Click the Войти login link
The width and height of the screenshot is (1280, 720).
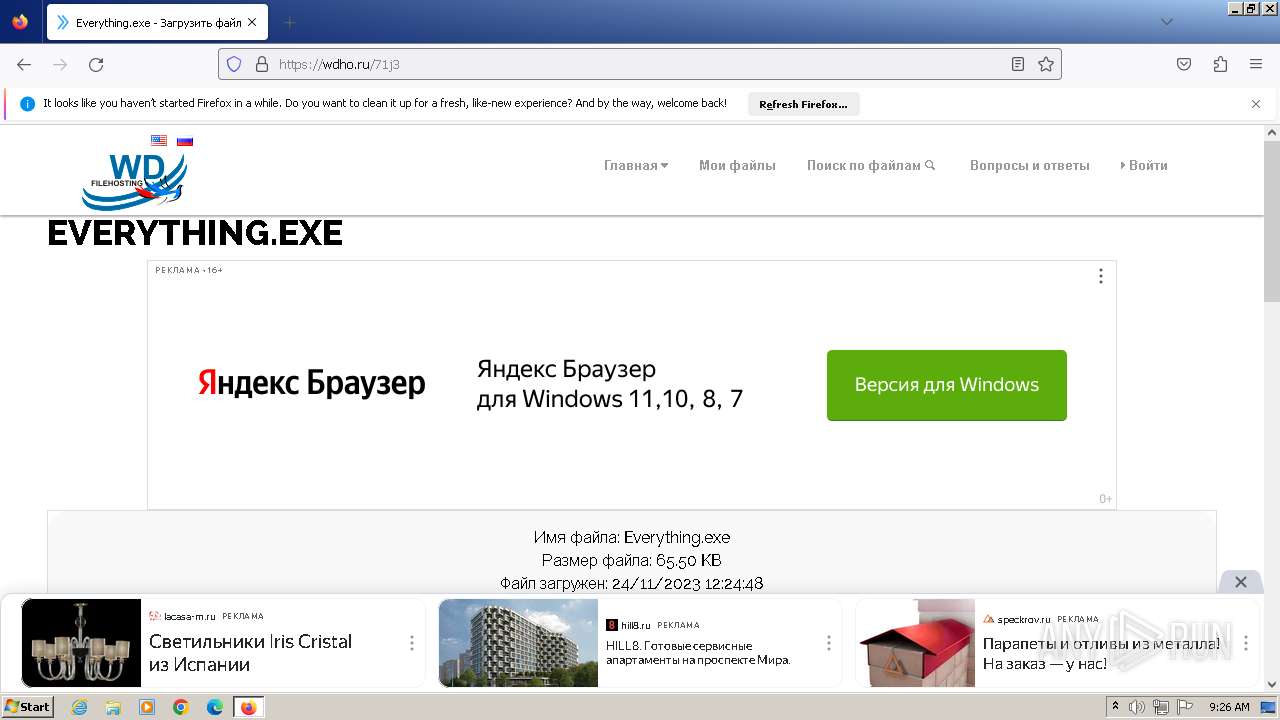pyautogui.click(x=1144, y=166)
